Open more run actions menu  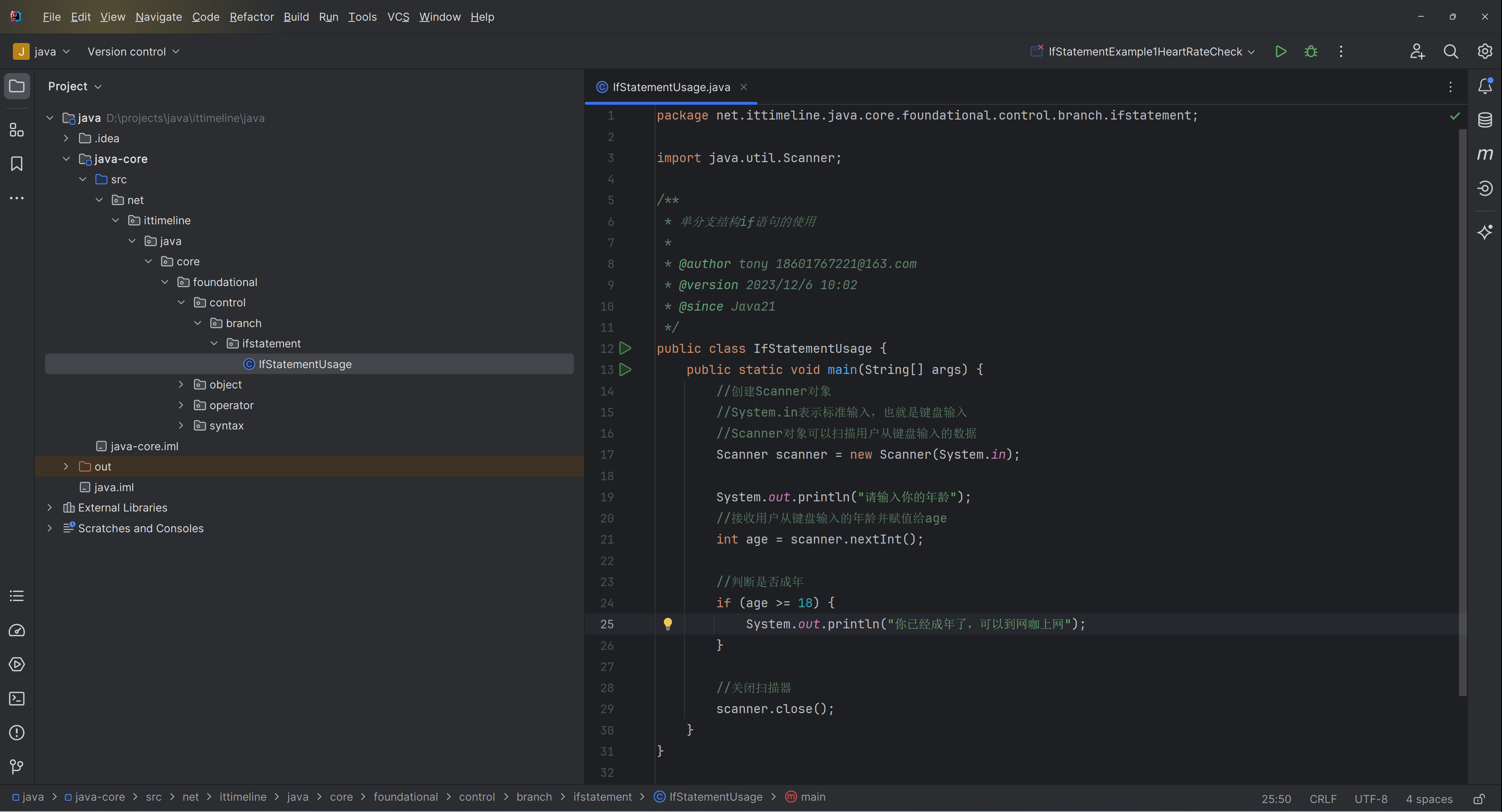1341,51
